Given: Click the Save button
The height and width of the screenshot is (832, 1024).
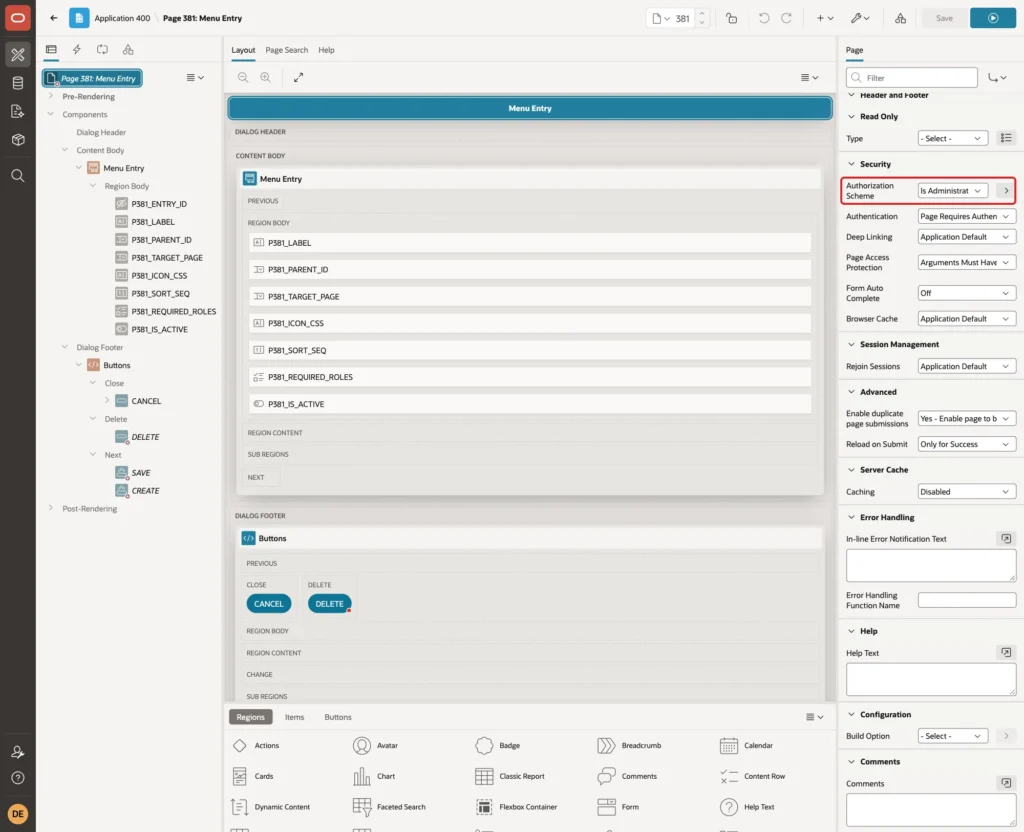Looking at the screenshot, I should click(944, 18).
